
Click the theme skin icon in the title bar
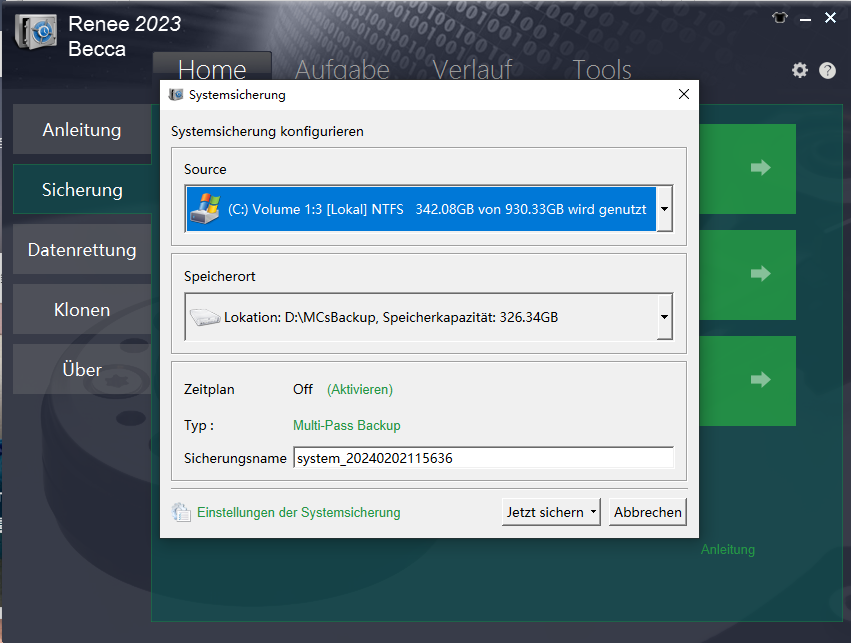pyautogui.click(x=779, y=17)
